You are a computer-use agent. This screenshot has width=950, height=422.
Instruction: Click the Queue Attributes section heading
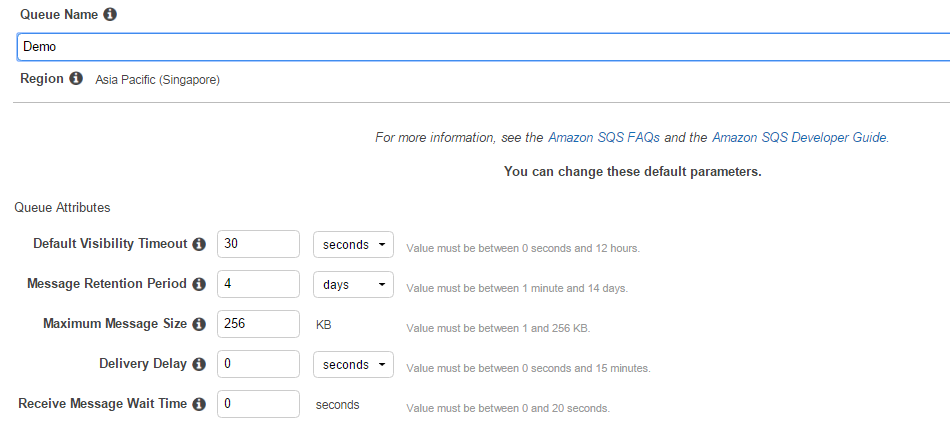pyautogui.click(x=62, y=208)
